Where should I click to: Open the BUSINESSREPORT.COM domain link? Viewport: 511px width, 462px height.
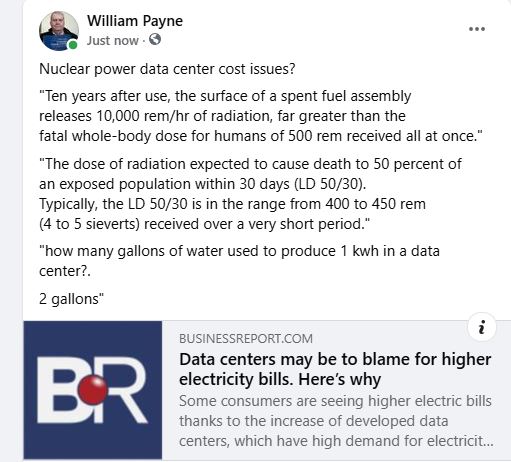click(246, 339)
